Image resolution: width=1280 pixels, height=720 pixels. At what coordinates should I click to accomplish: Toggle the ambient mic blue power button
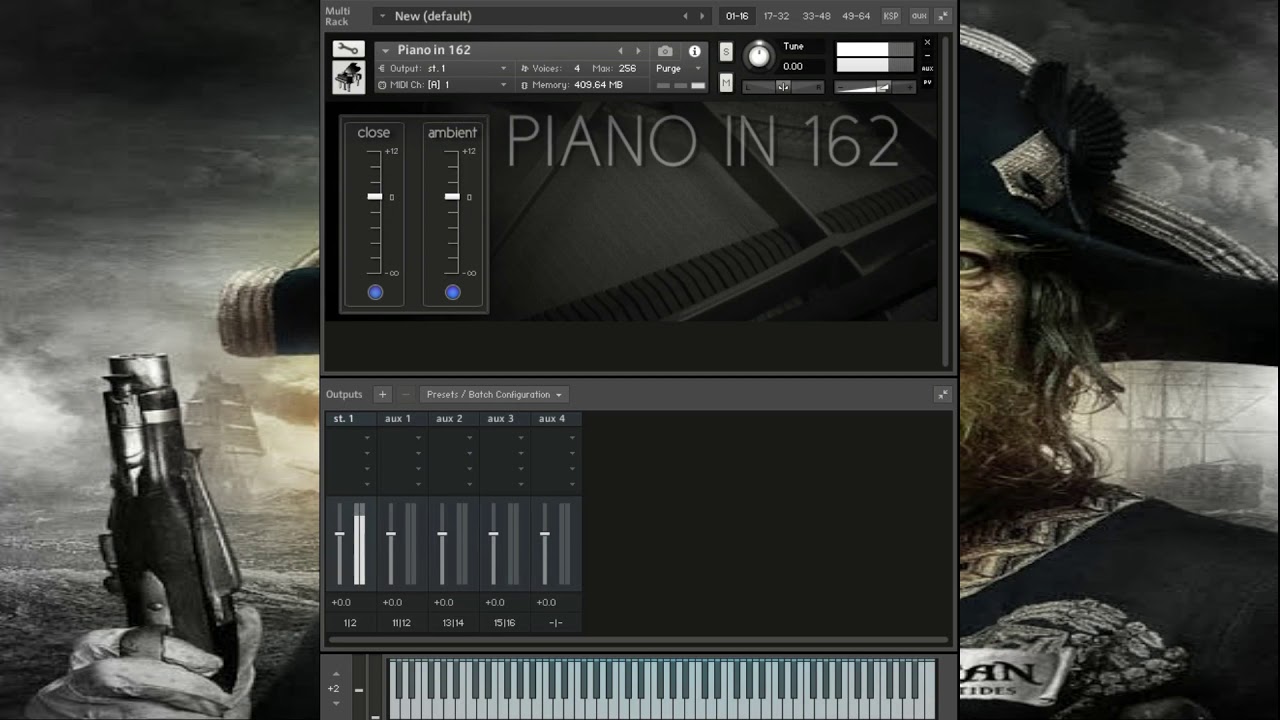(453, 292)
